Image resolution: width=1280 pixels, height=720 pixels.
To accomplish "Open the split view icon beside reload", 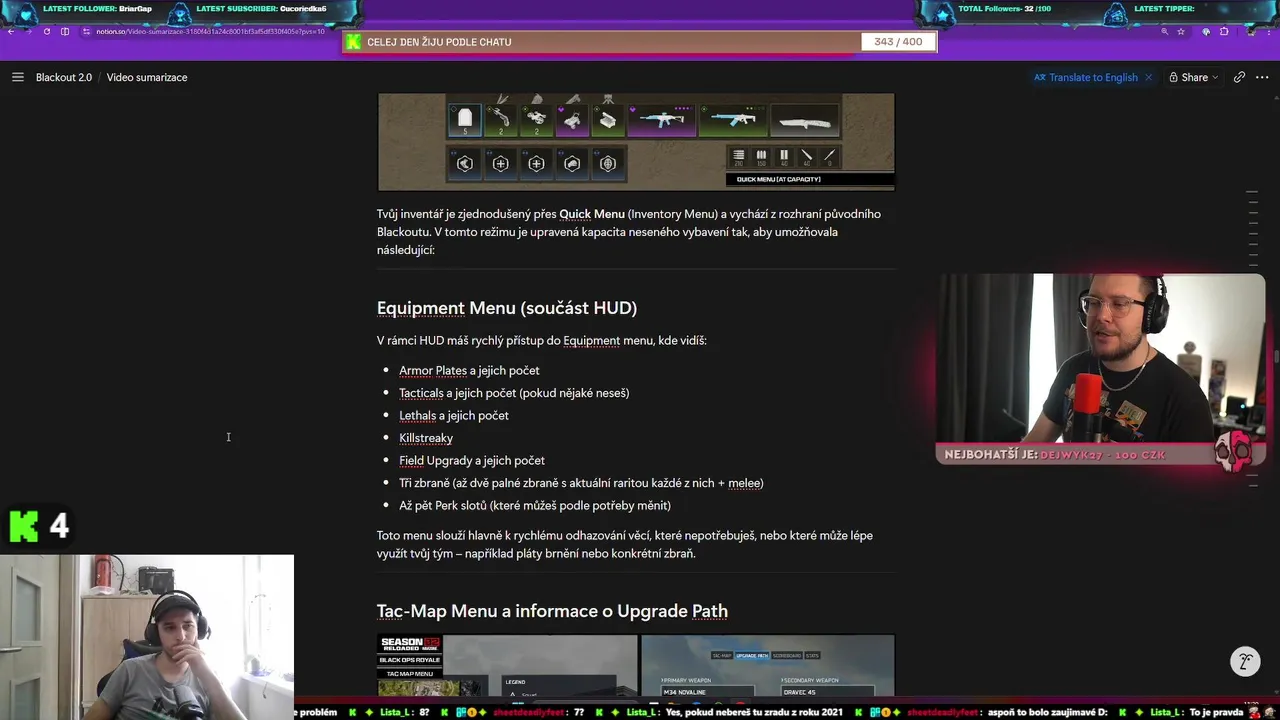I will (65, 32).
